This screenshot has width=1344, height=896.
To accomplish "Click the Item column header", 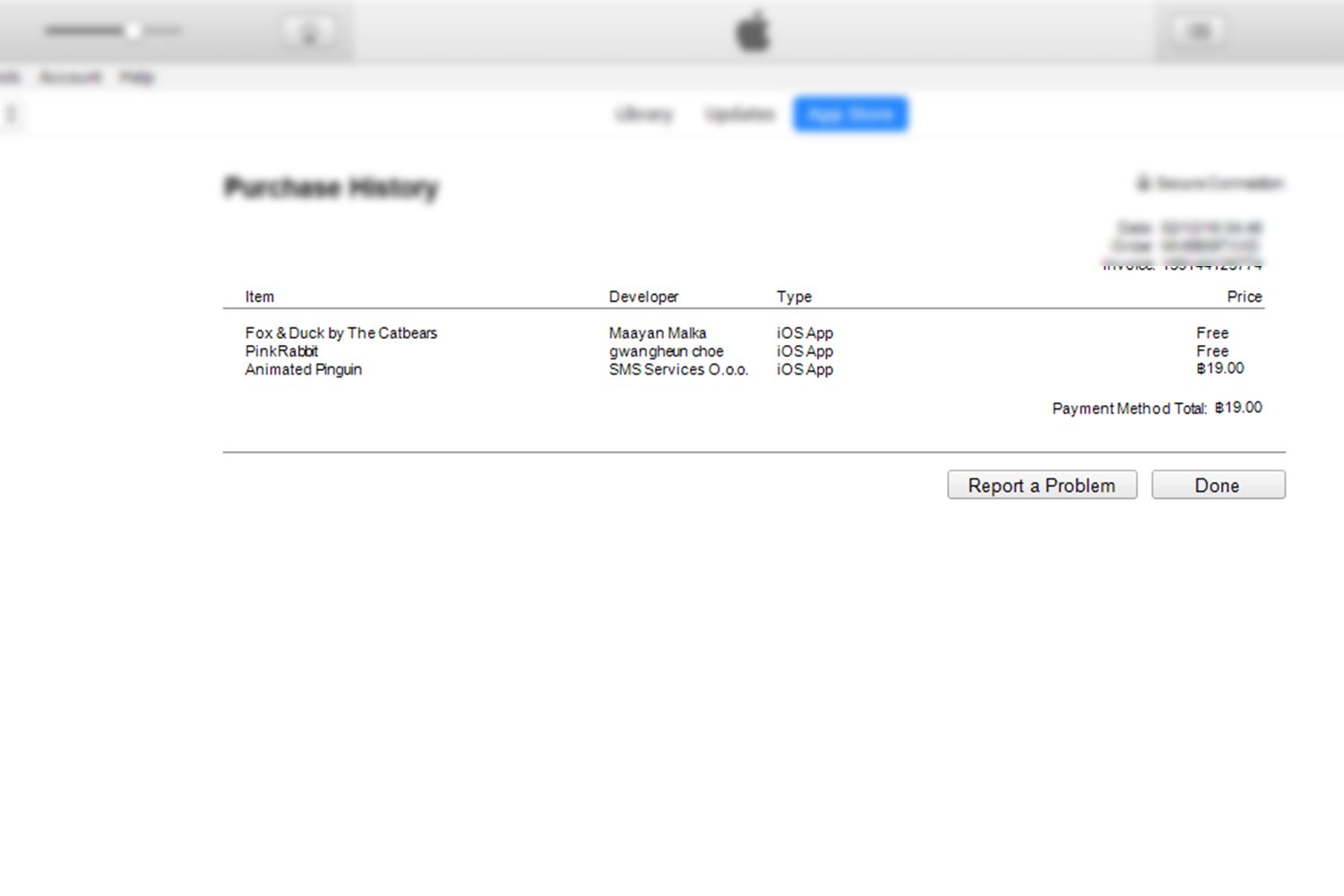I will [260, 297].
